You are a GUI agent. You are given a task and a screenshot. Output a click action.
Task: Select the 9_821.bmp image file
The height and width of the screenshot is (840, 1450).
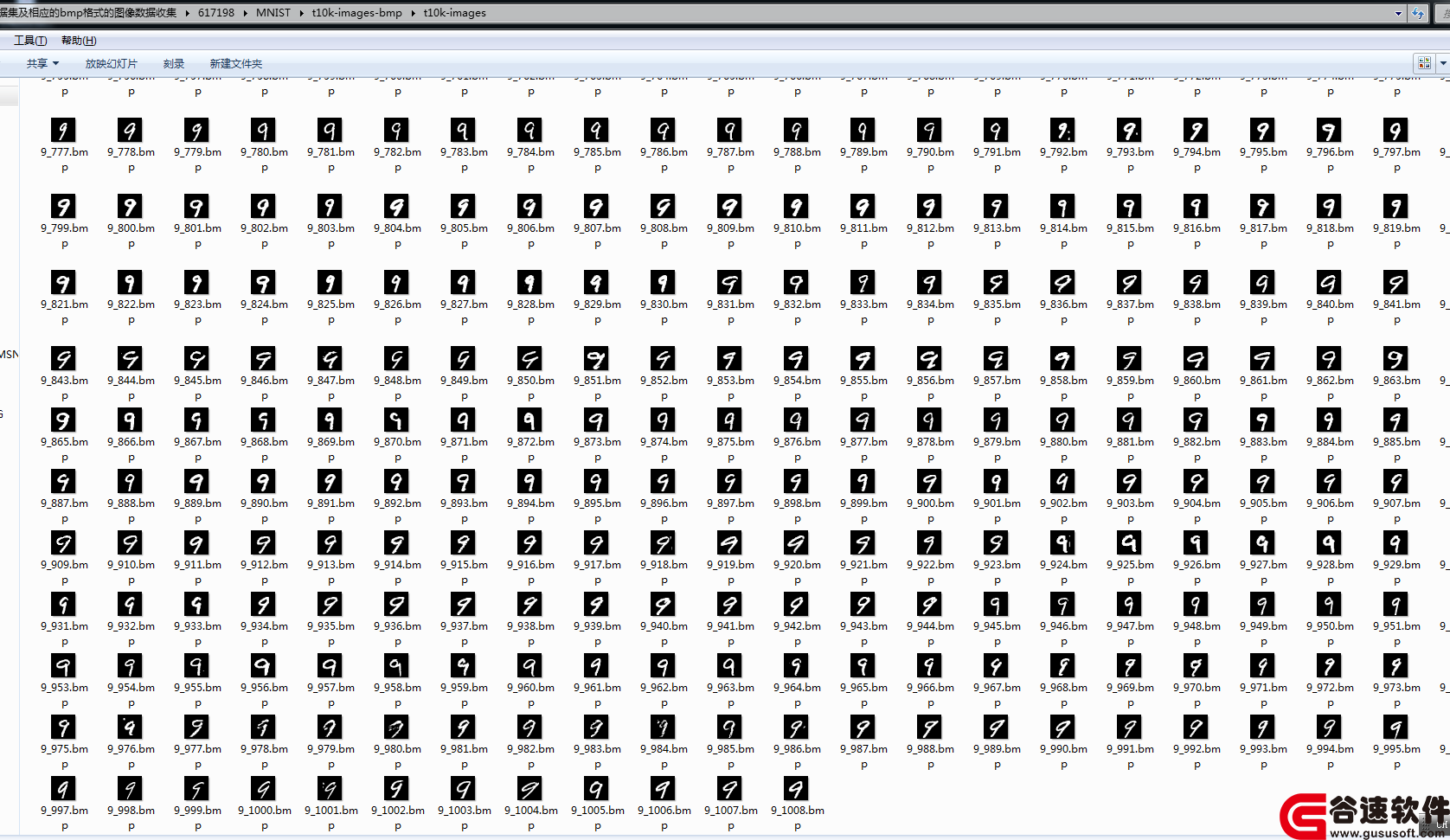tap(64, 296)
